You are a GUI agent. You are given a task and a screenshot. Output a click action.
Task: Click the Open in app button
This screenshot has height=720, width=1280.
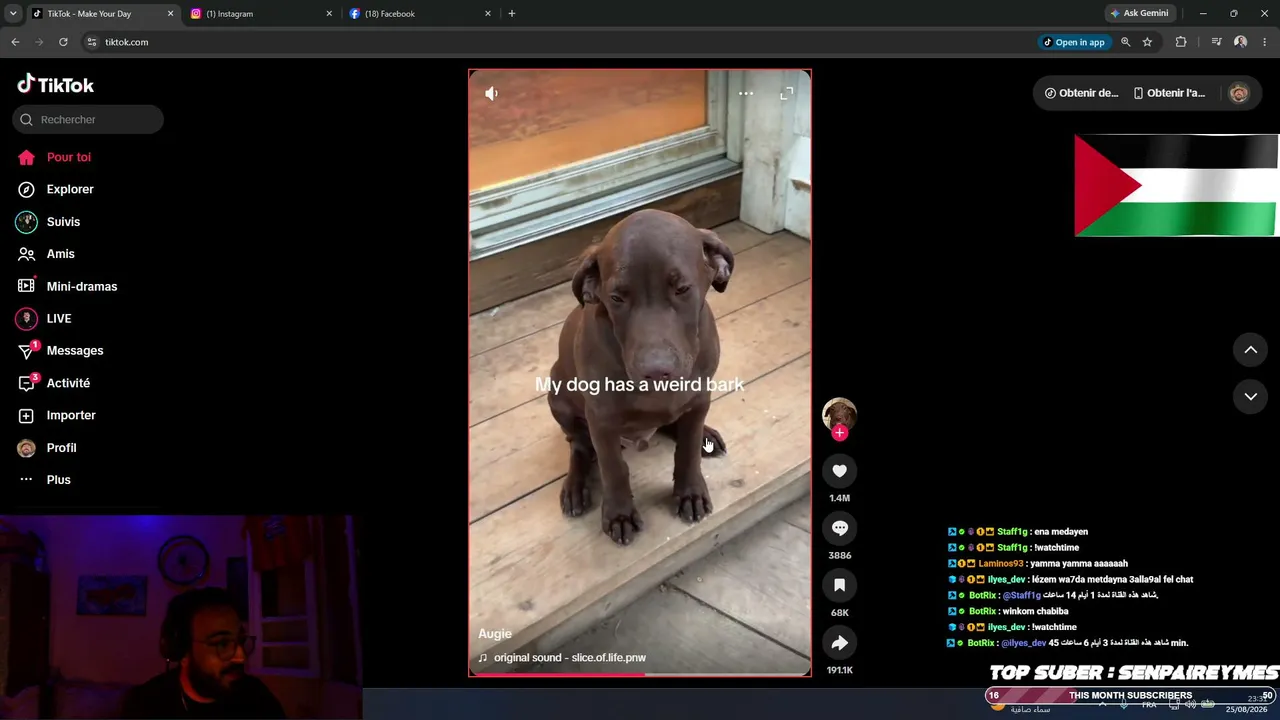(1074, 42)
